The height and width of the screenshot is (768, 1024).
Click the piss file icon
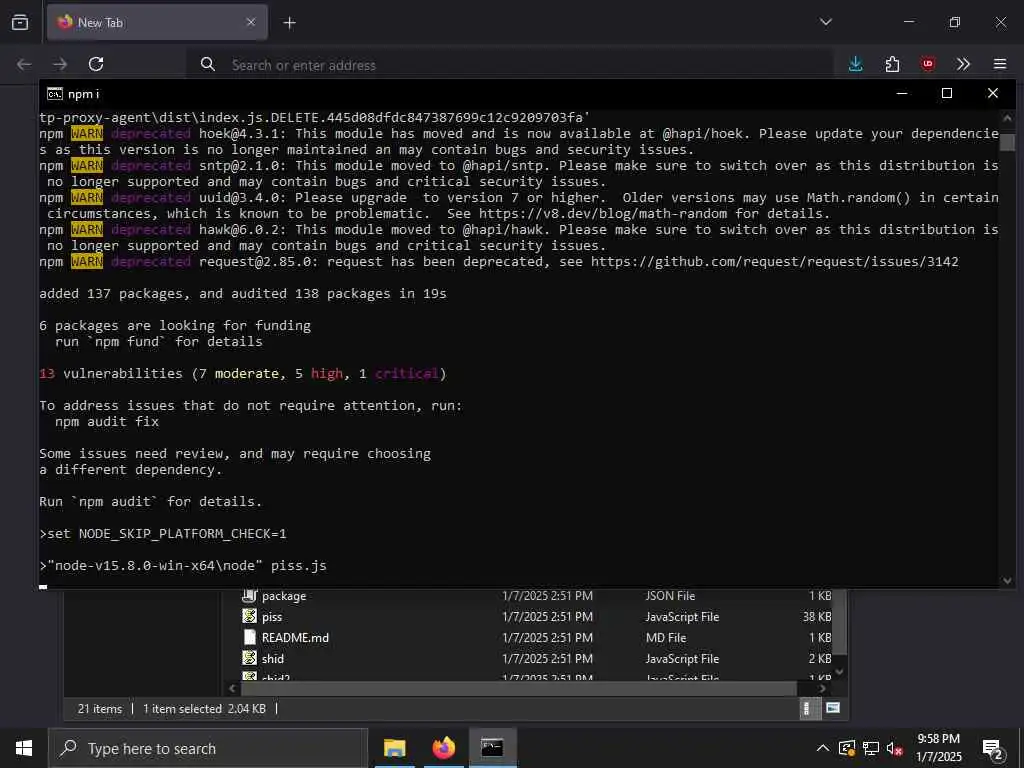pos(249,616)
